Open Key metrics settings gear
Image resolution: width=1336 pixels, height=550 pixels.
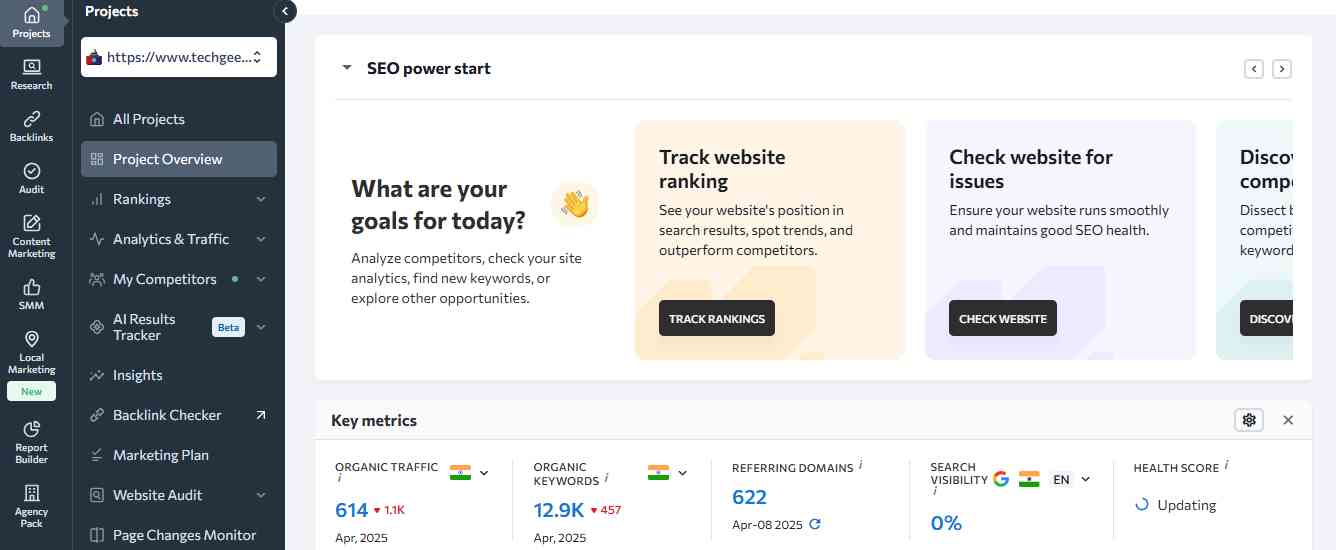tap(1249, 420)
